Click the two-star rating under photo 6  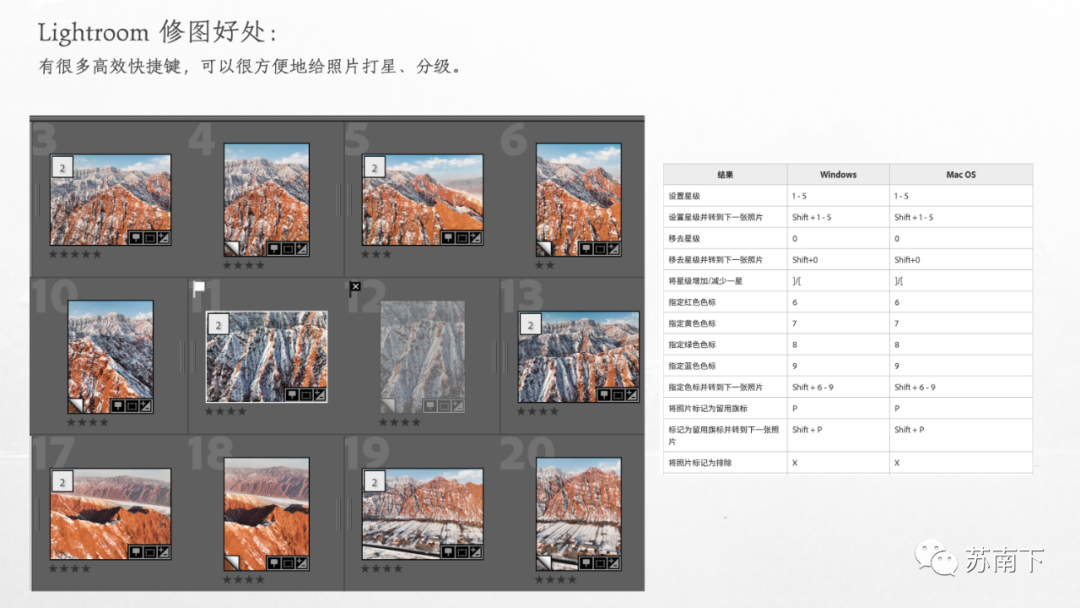click(x=545, y=265)
